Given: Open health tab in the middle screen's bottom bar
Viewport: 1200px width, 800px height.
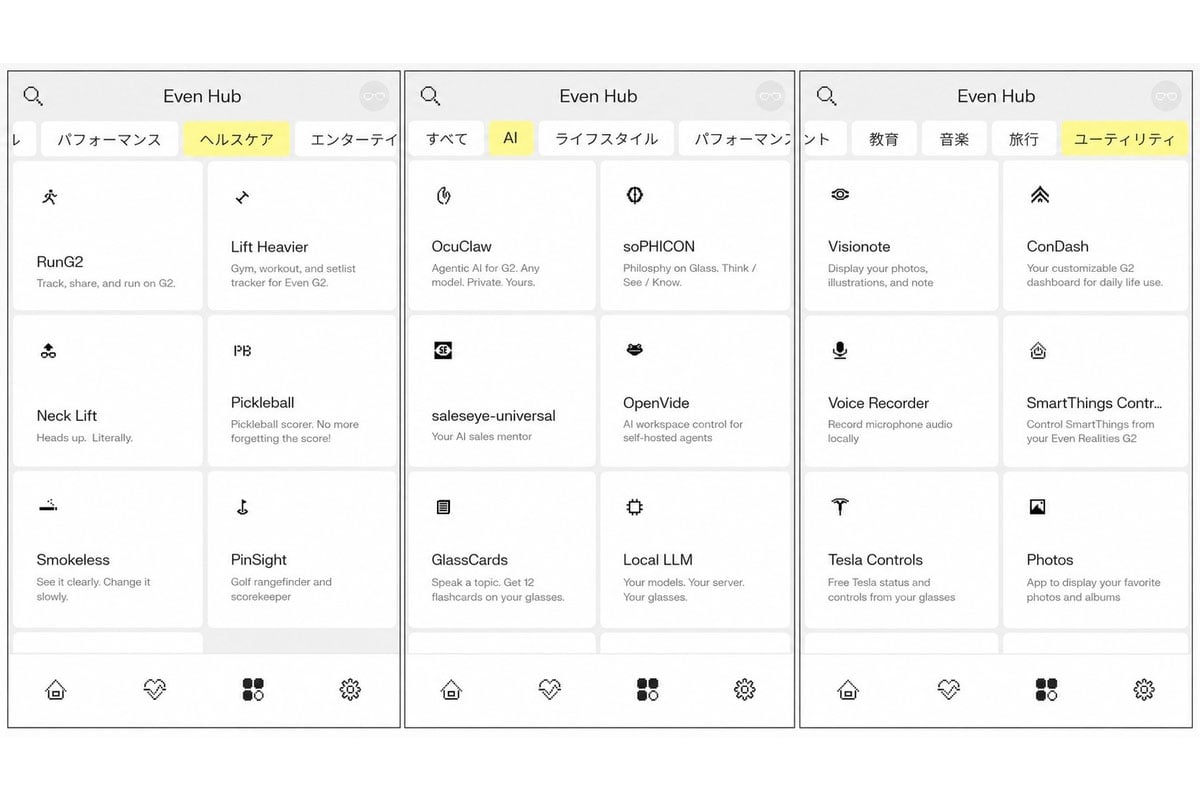Looking at the screenshot, I should pyautogui.click(x=549, y=689).
